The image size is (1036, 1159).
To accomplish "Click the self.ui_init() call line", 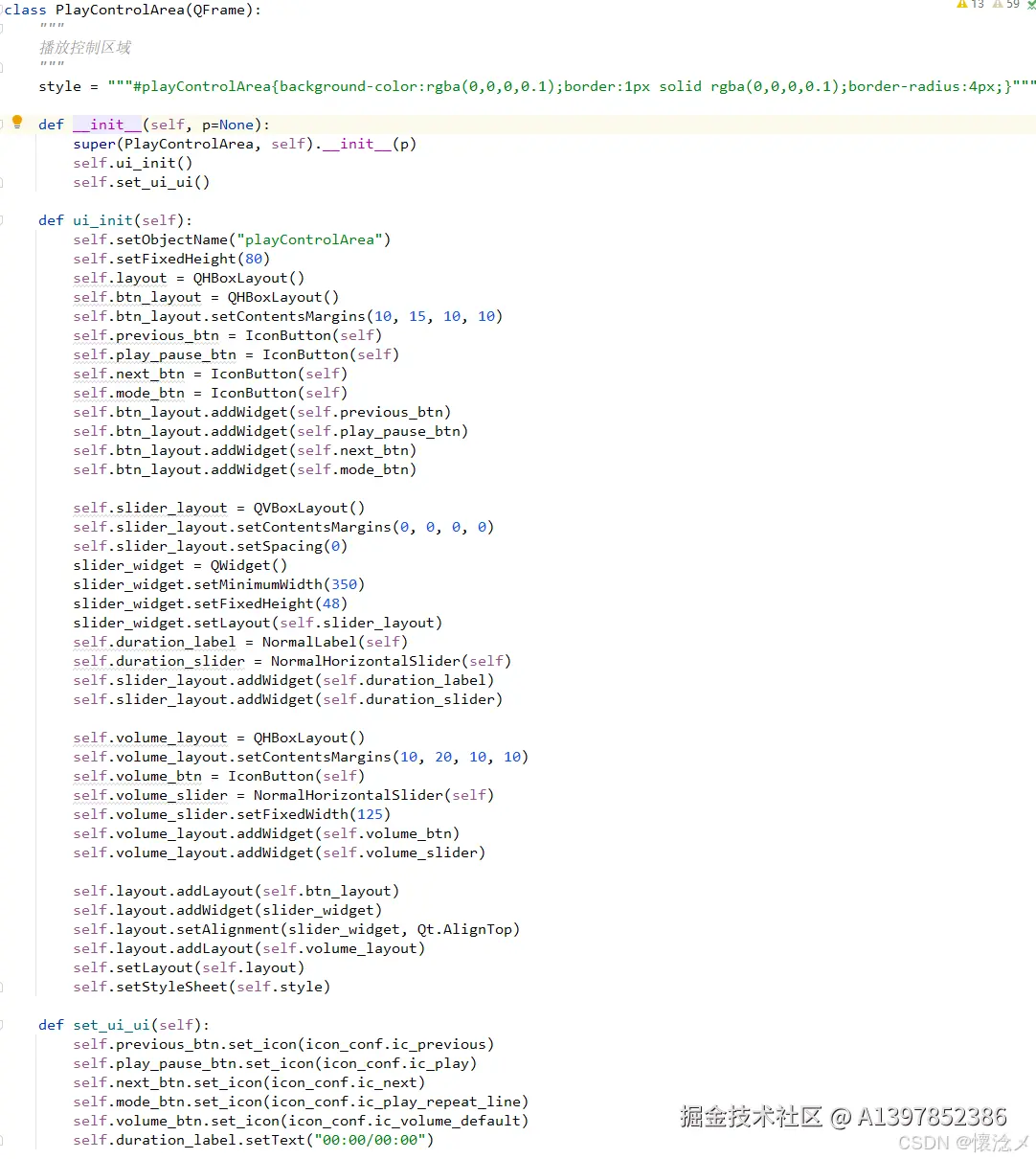I will point(133,163).
